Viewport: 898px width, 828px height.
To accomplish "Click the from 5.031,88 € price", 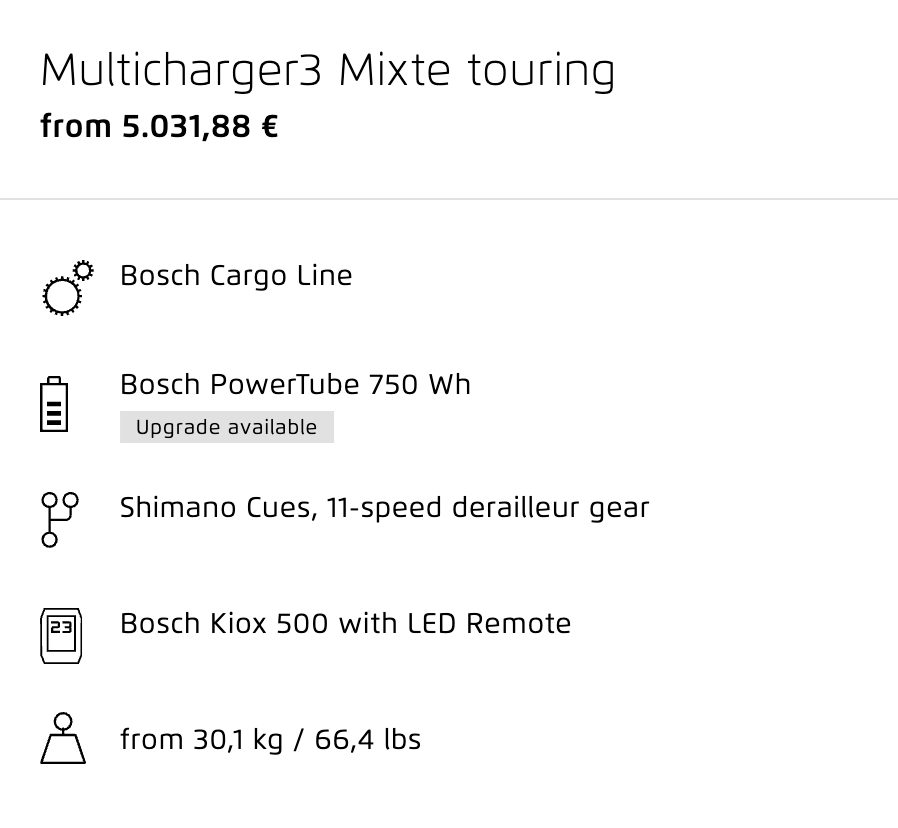I will coord(159,127).
